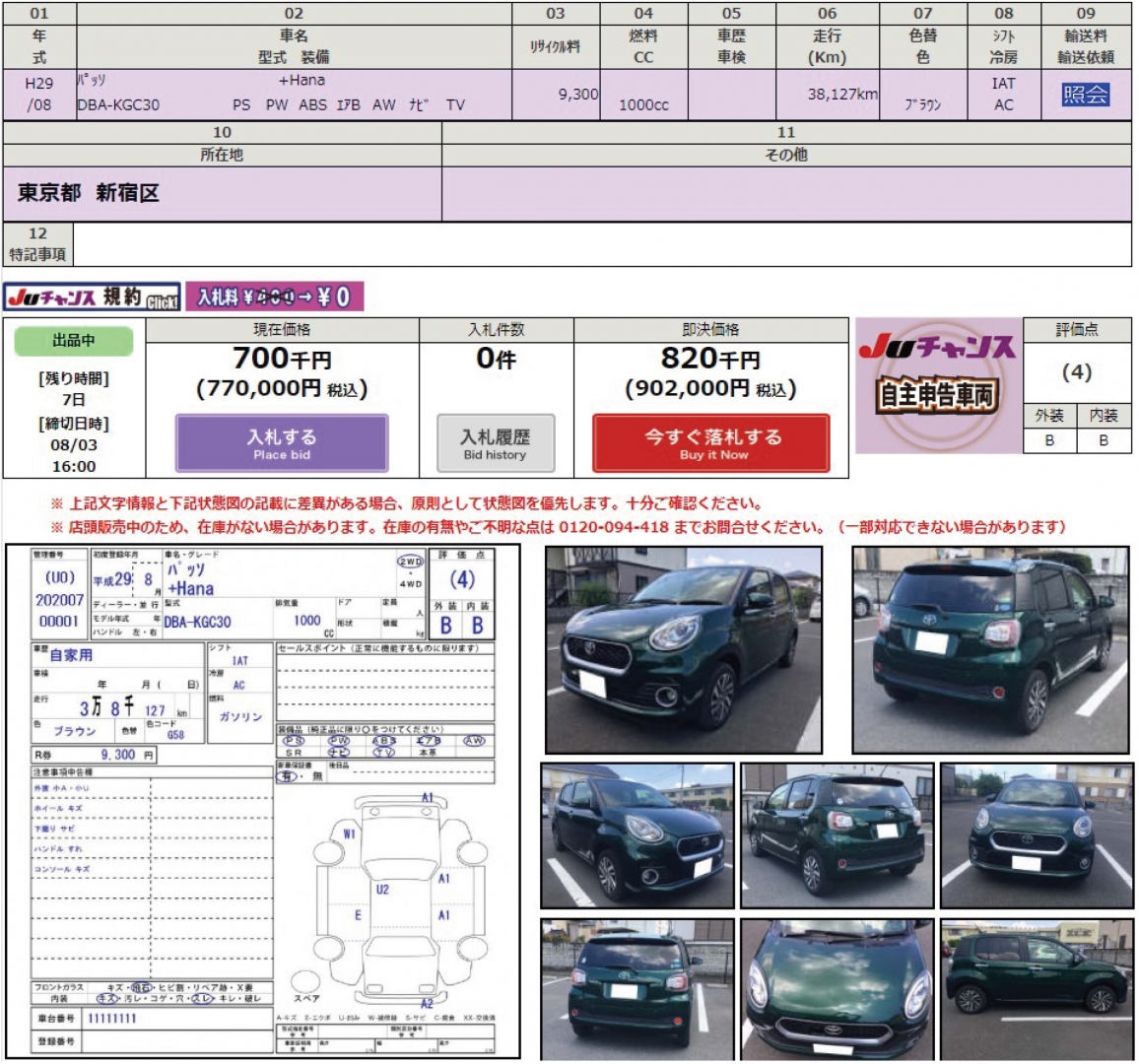Click the (902,000円 税込) price text
The width and height of the screenshot is (1139, 1064).
pos(710,389)
